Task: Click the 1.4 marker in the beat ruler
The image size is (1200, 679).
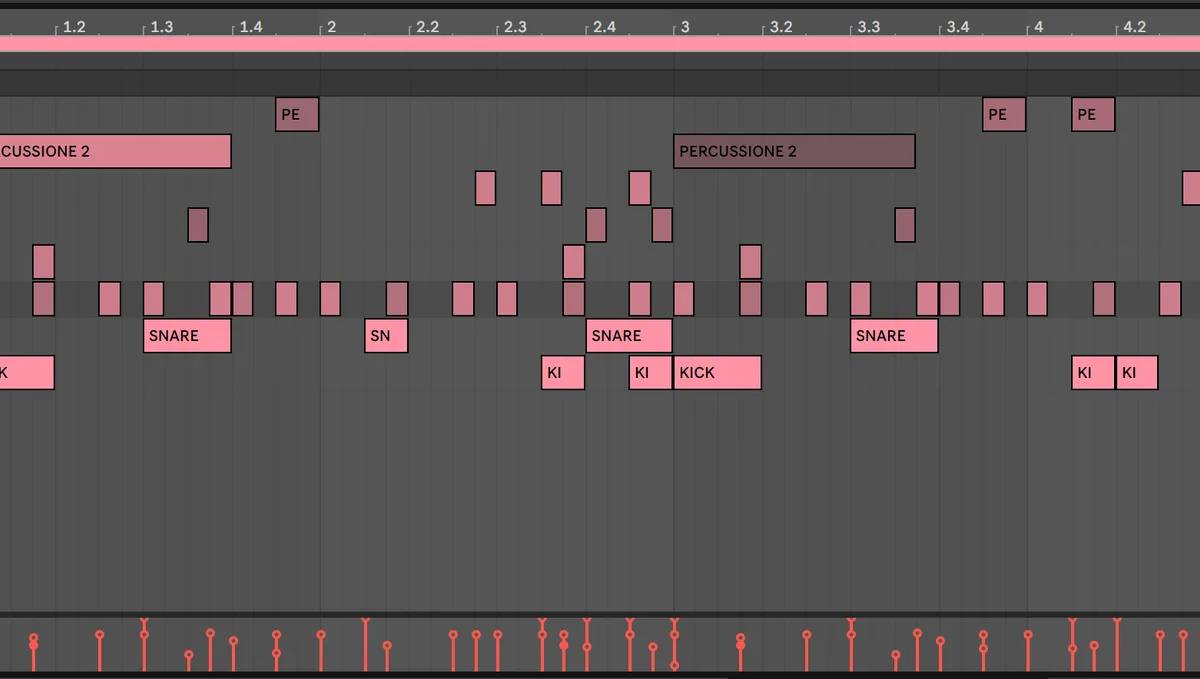Action: point(251,27)
